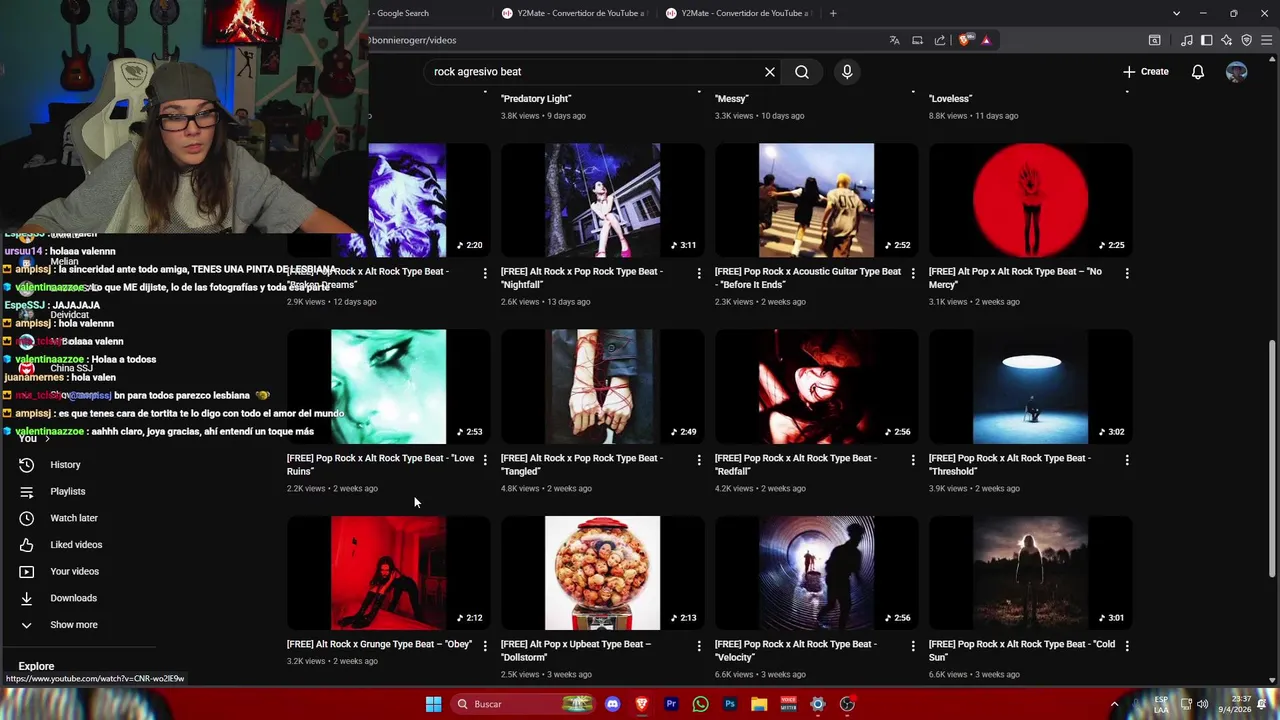Open the tab search dropdown arrow
The image size is (1280, 720).
pos(1176,13)
